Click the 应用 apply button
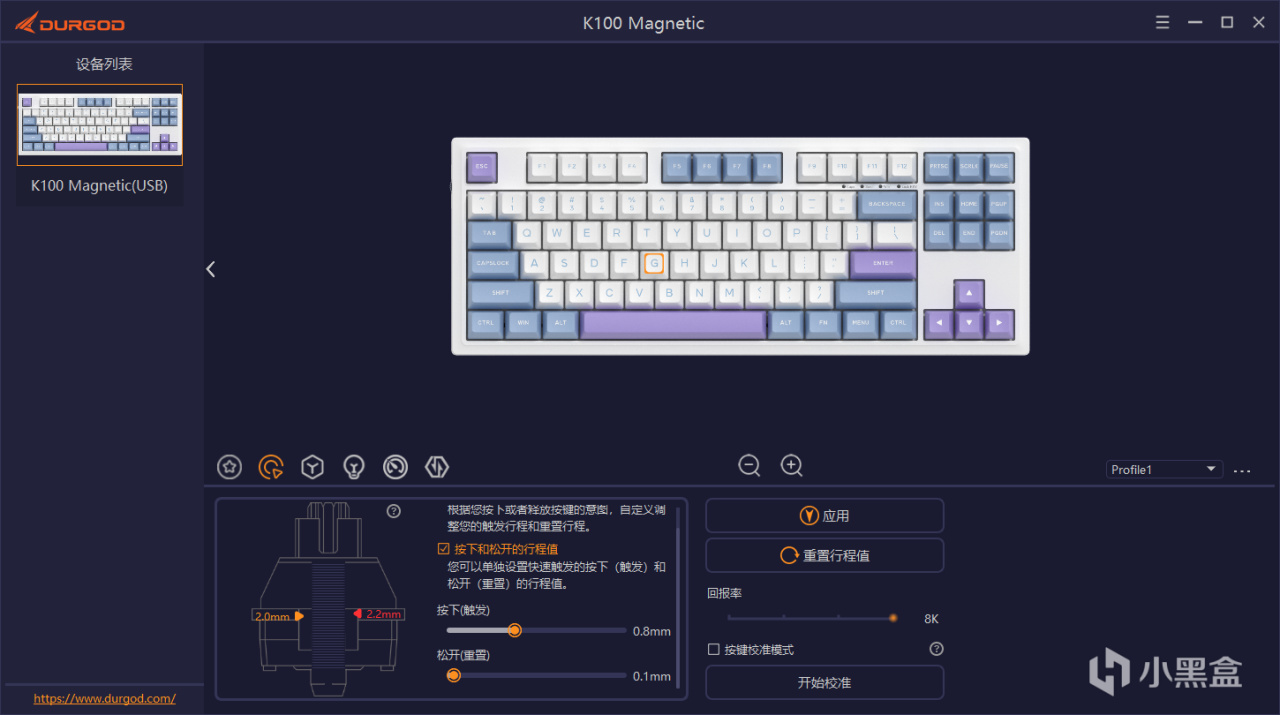 [825, 516]
